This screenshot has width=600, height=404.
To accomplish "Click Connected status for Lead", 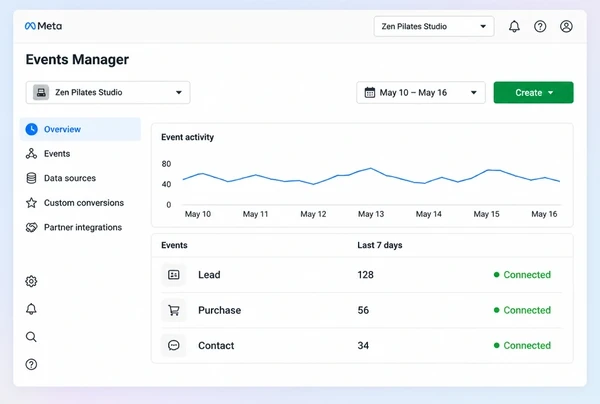I will pyautogui.click(x=522, y=275).
